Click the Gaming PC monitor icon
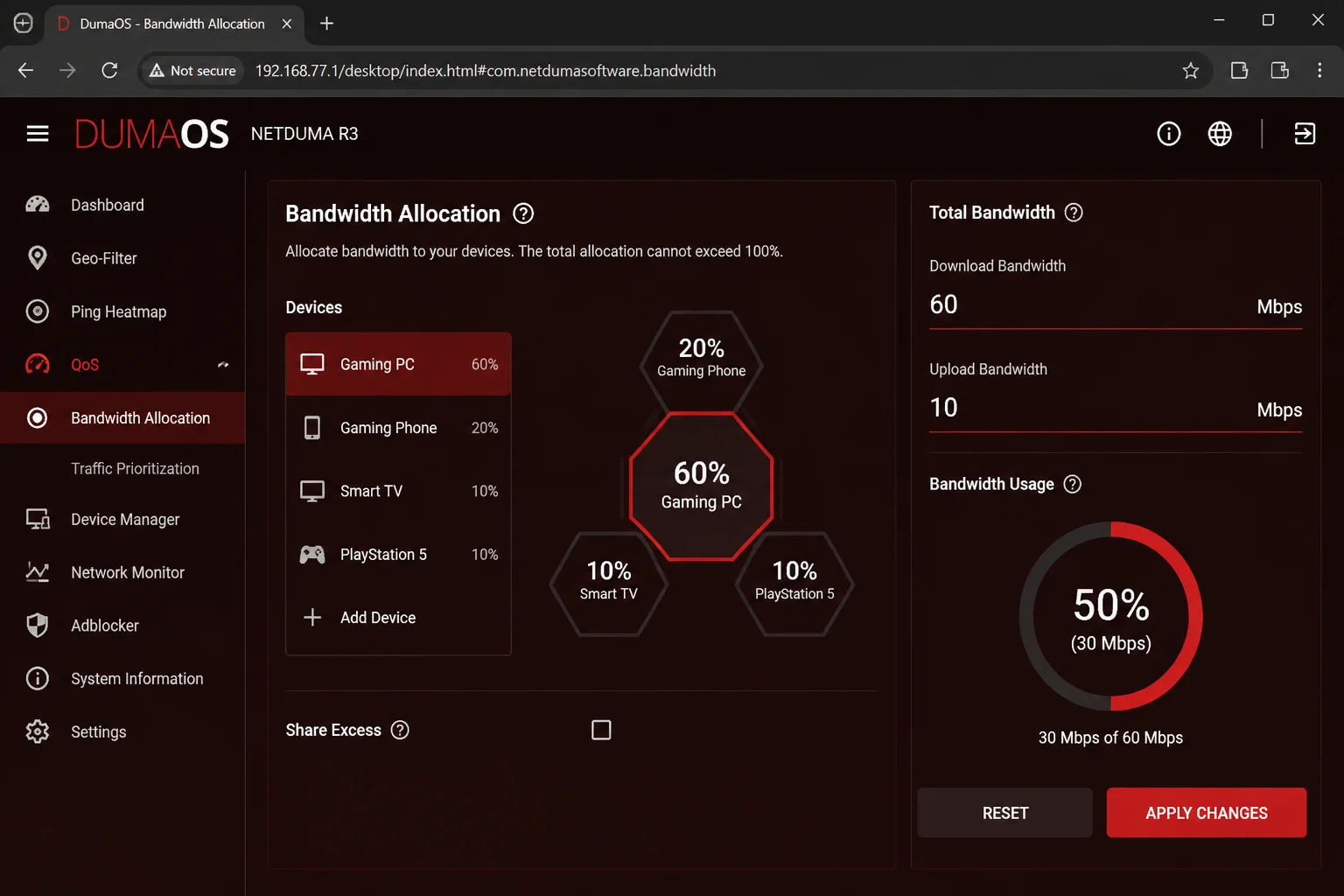The width and height of the screenshot is (1344, 896). [312, 364]
